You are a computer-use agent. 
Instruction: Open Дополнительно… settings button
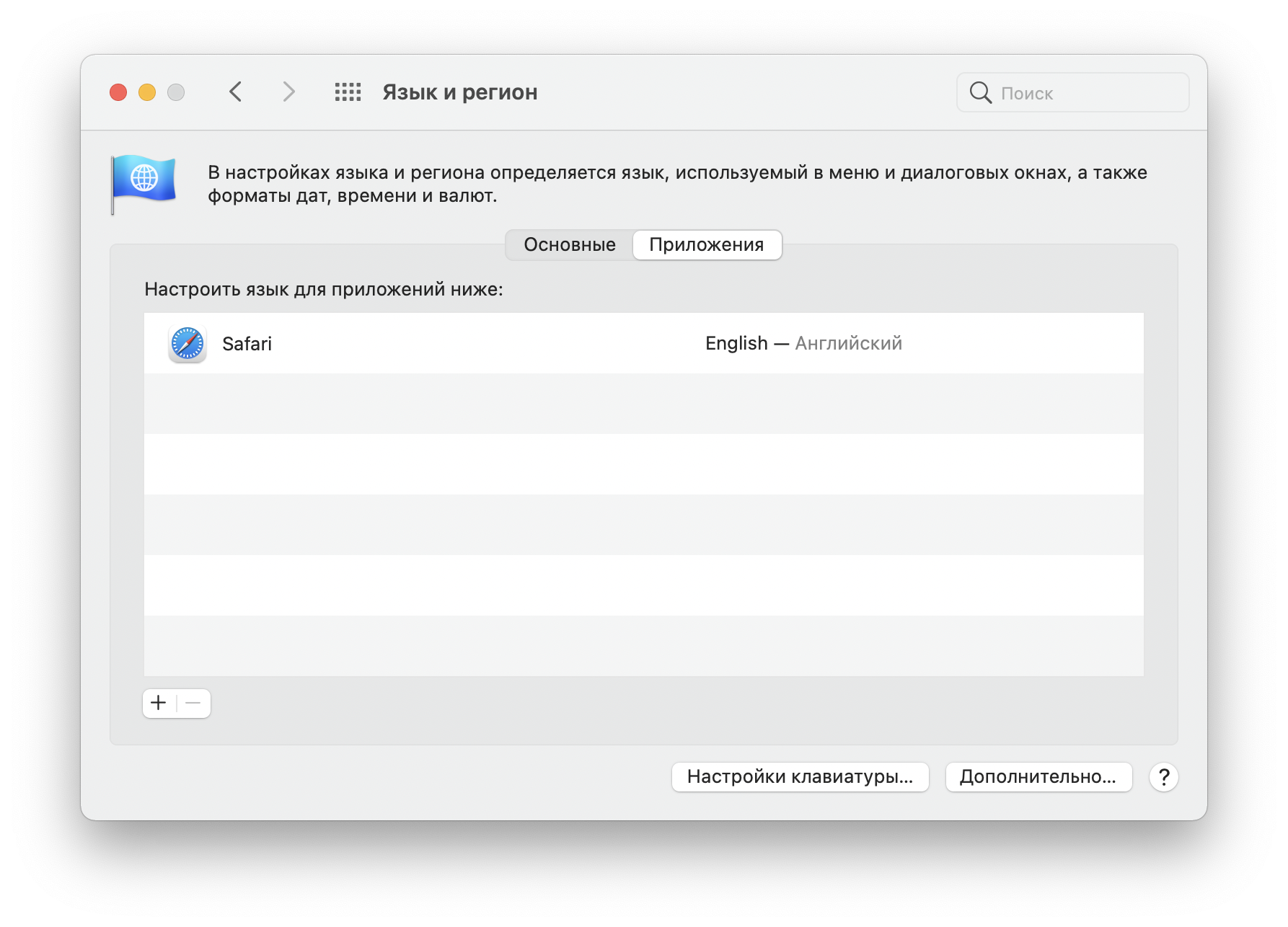1038,777
